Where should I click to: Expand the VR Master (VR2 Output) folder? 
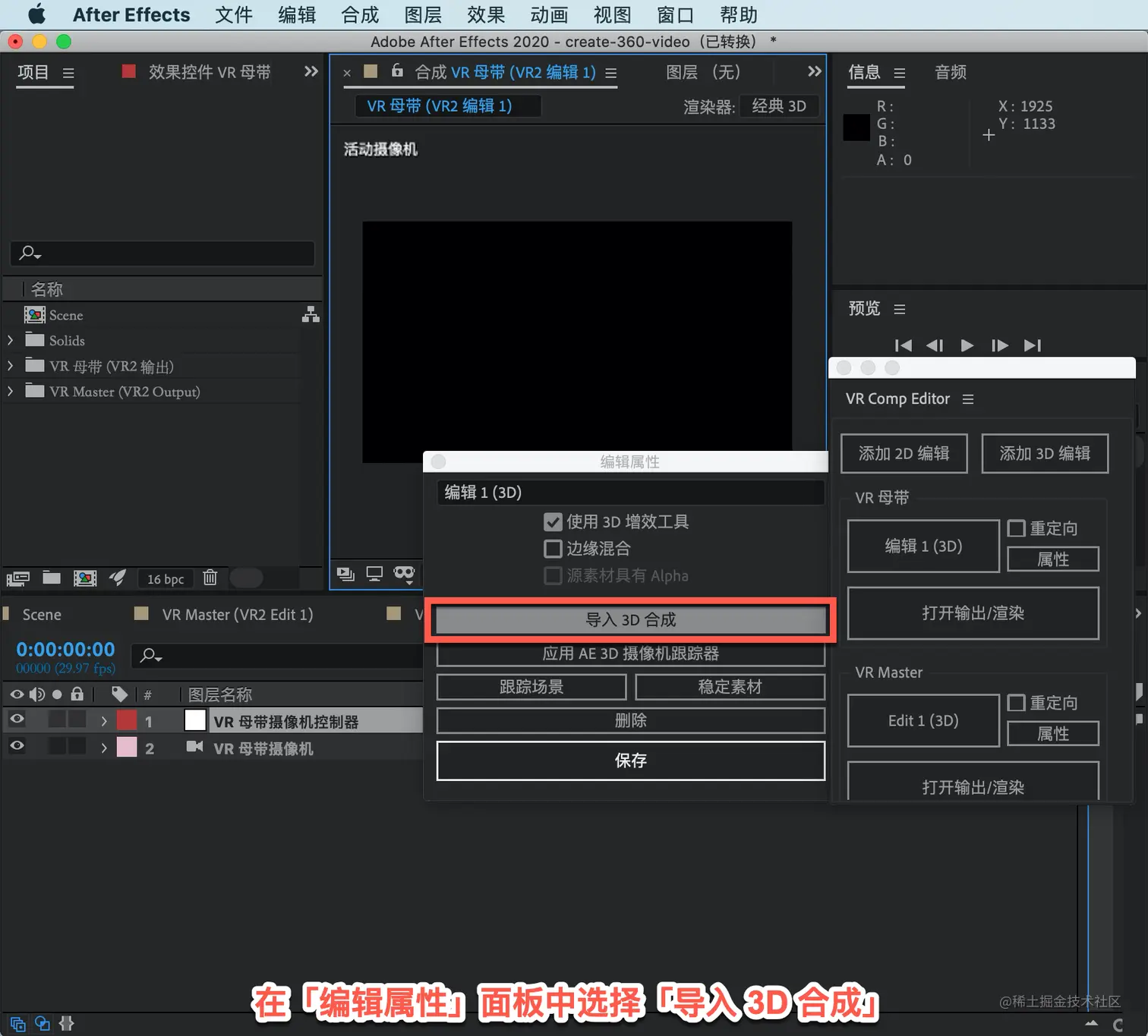click(11, 392)
